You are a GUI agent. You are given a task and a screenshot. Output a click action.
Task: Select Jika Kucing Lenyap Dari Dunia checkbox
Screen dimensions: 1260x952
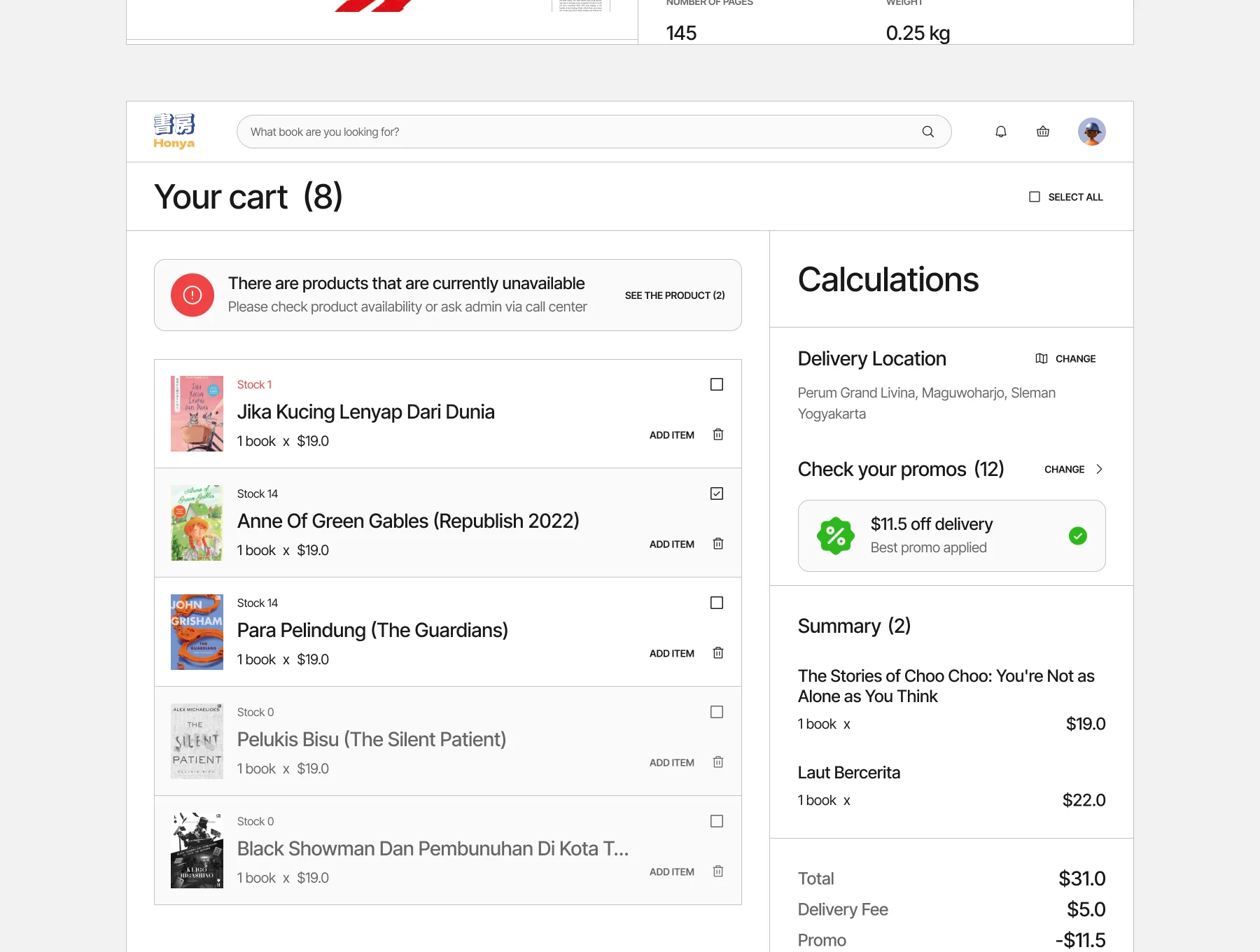point(717,384)
